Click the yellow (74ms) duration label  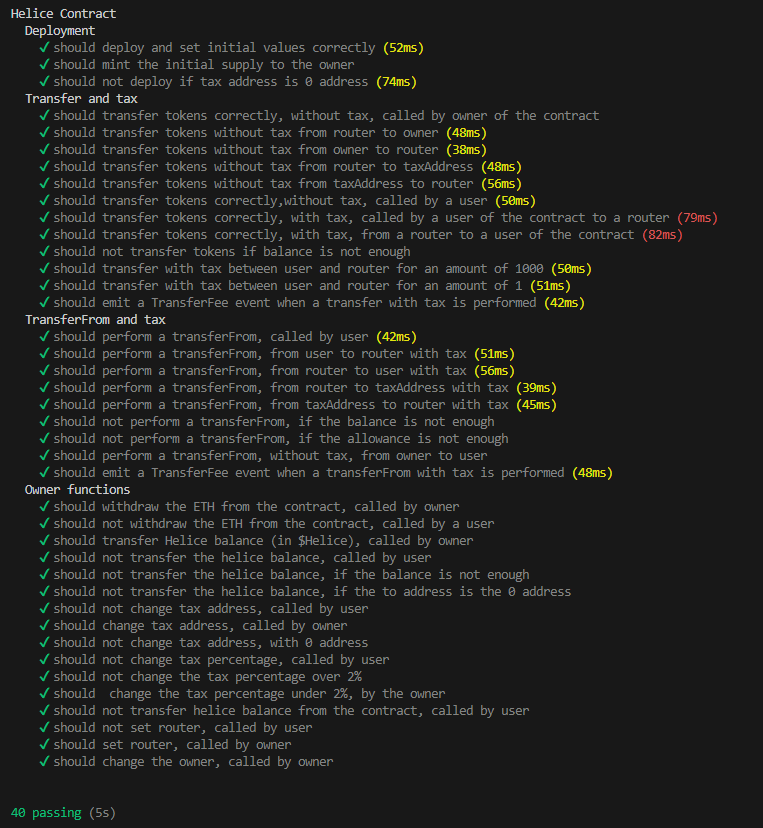tap(396, 82)
